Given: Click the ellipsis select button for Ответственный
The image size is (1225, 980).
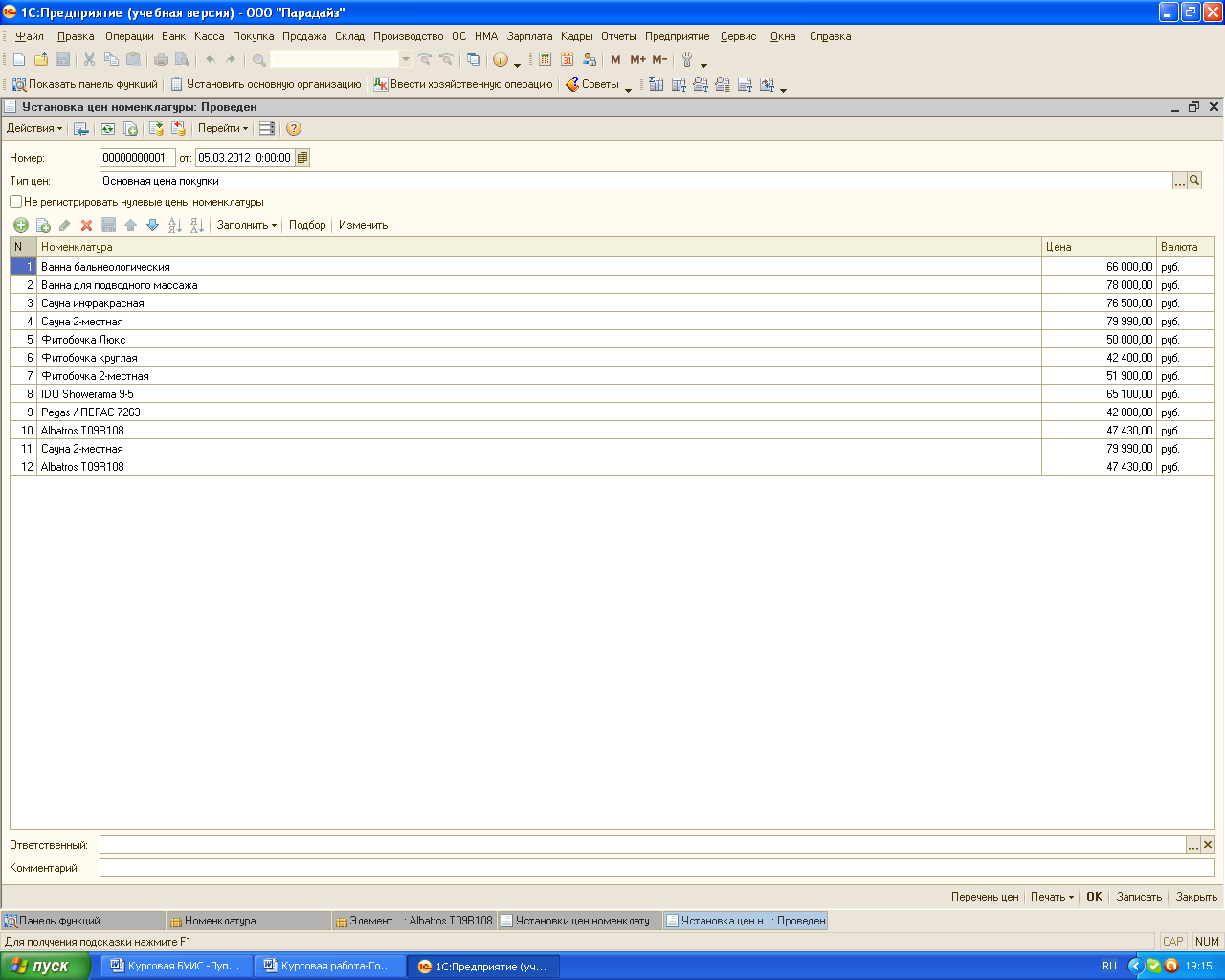Looking at the screenshot, I should click(1193, 845).
